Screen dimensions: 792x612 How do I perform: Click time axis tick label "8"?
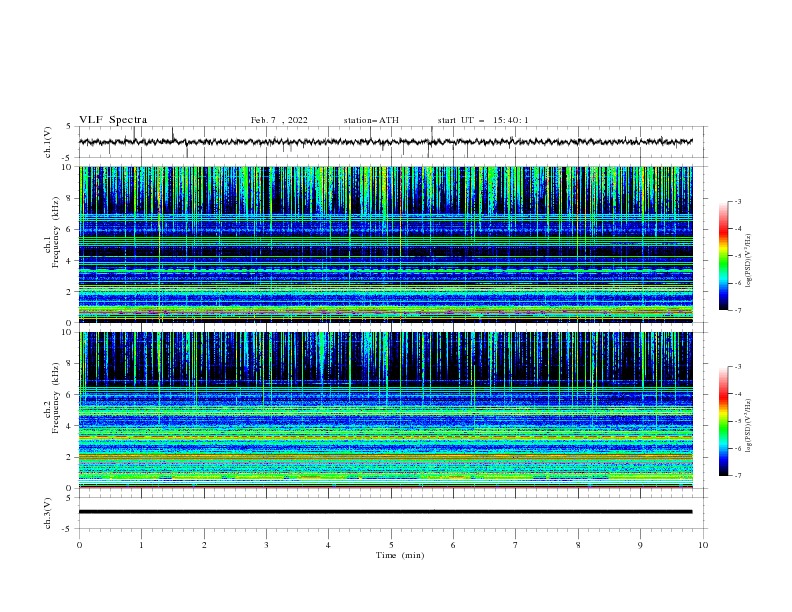point(578,545)
